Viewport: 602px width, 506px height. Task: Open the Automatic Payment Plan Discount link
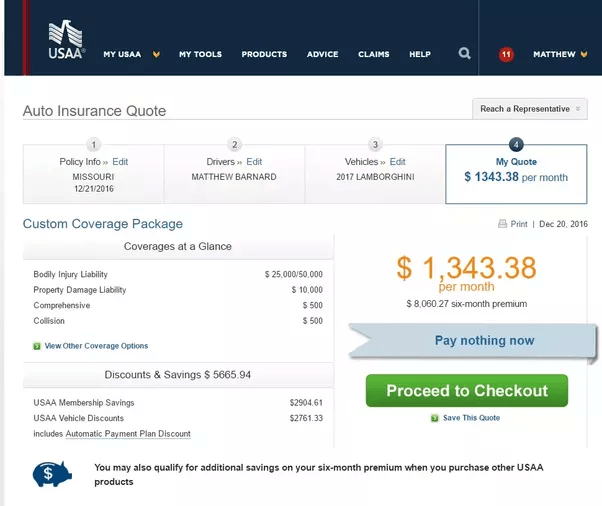click(x=128, y=434)
